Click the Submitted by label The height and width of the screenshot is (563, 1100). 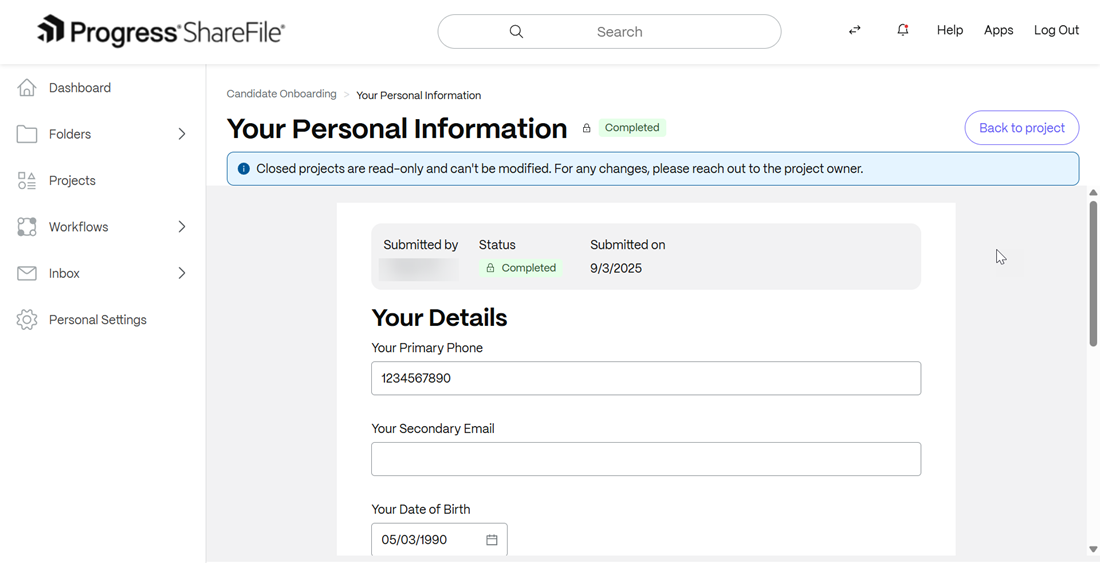coord(420,245)
